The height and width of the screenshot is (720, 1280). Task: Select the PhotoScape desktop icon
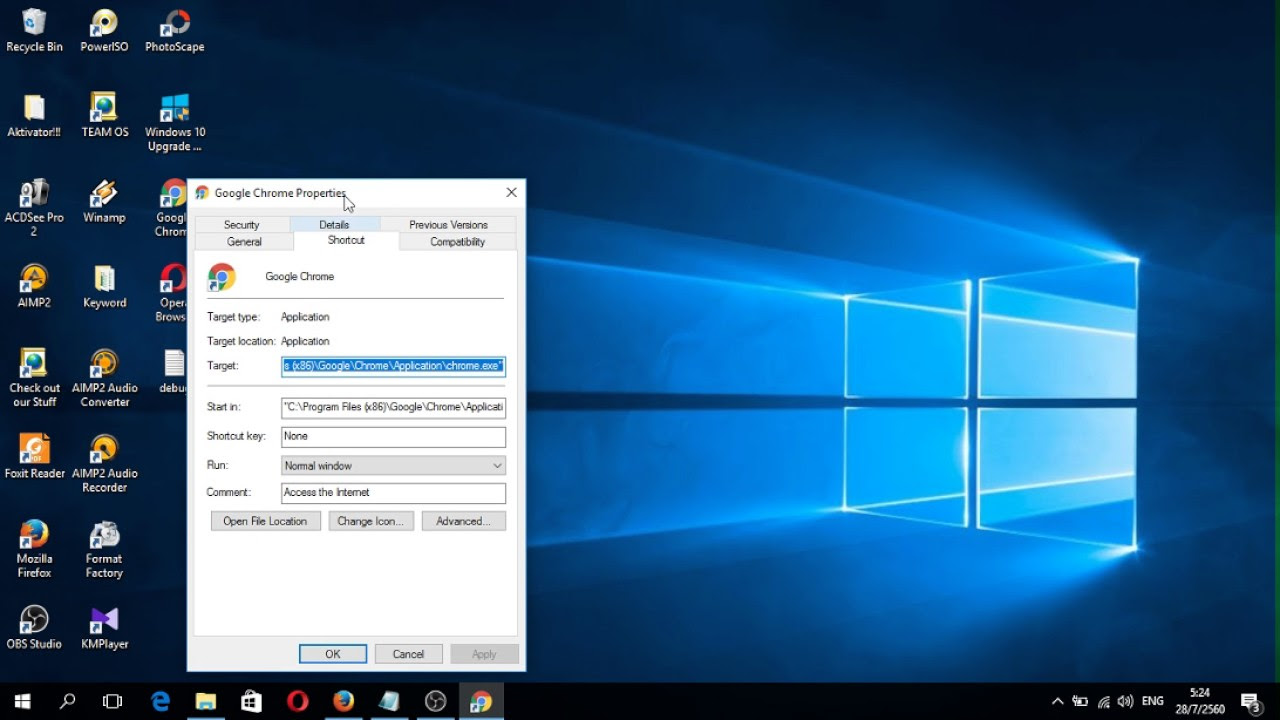[175, 31]
